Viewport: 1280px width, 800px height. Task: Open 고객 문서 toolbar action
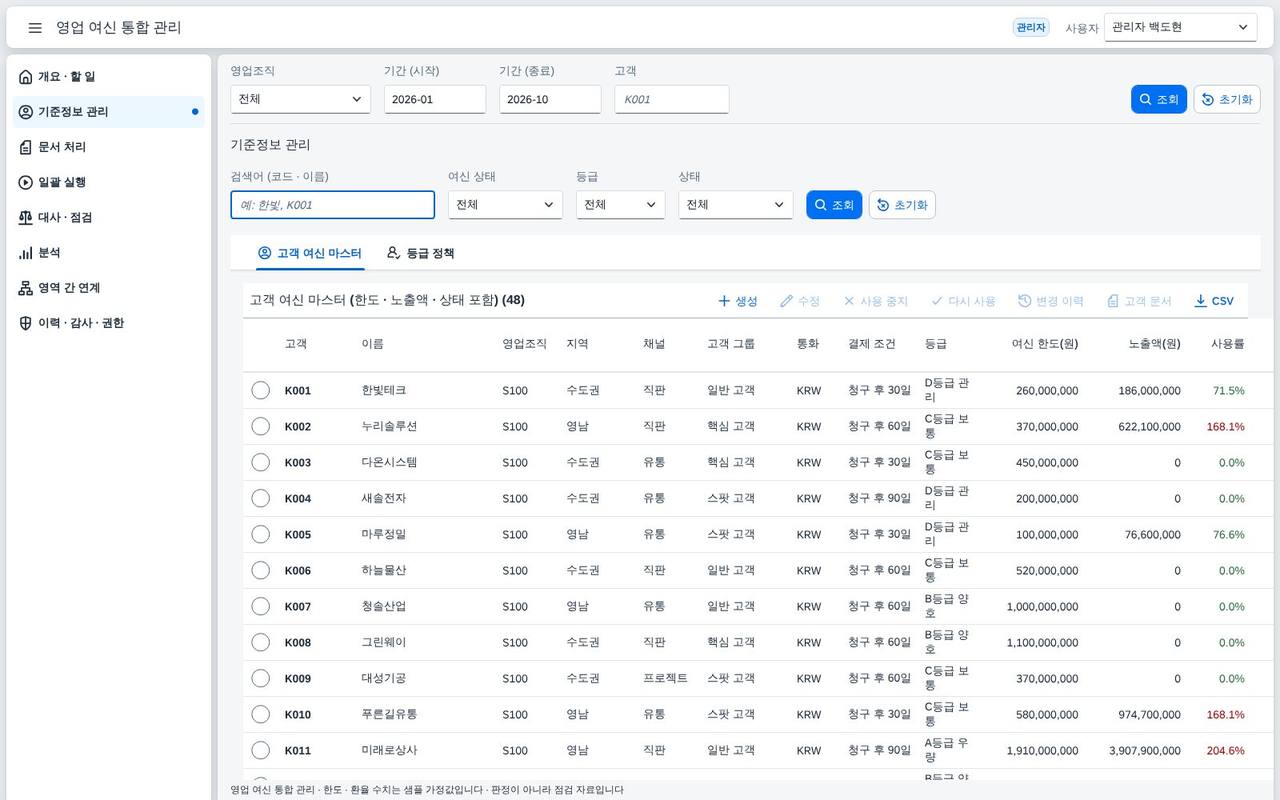tap(1139, 301)
